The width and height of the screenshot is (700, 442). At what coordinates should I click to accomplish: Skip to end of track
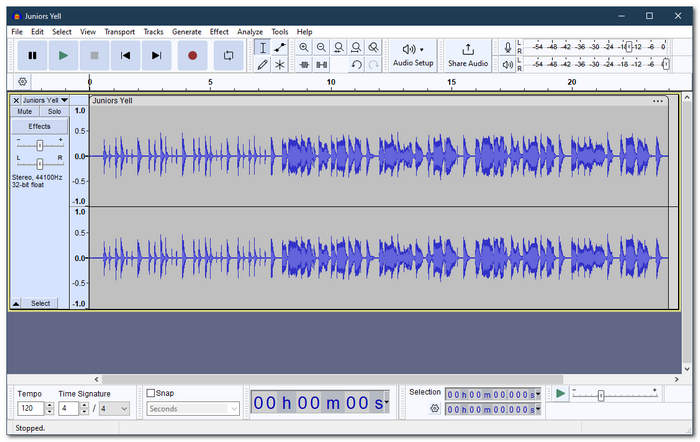pyautogui.click(x=156, y=55)
